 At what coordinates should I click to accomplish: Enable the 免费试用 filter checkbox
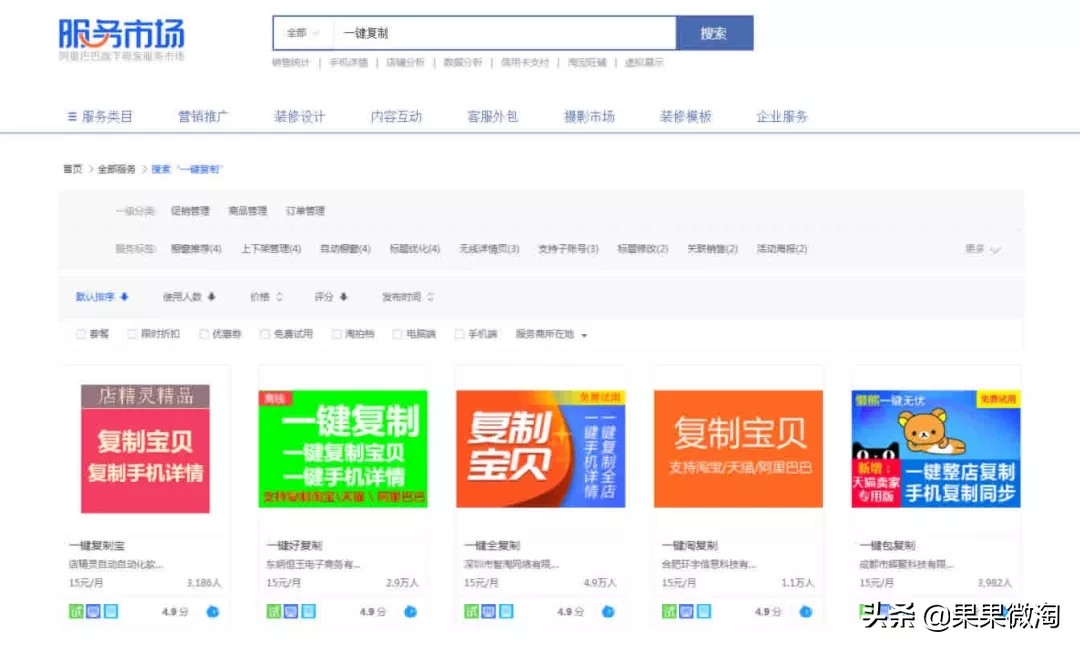click(262, 333)
